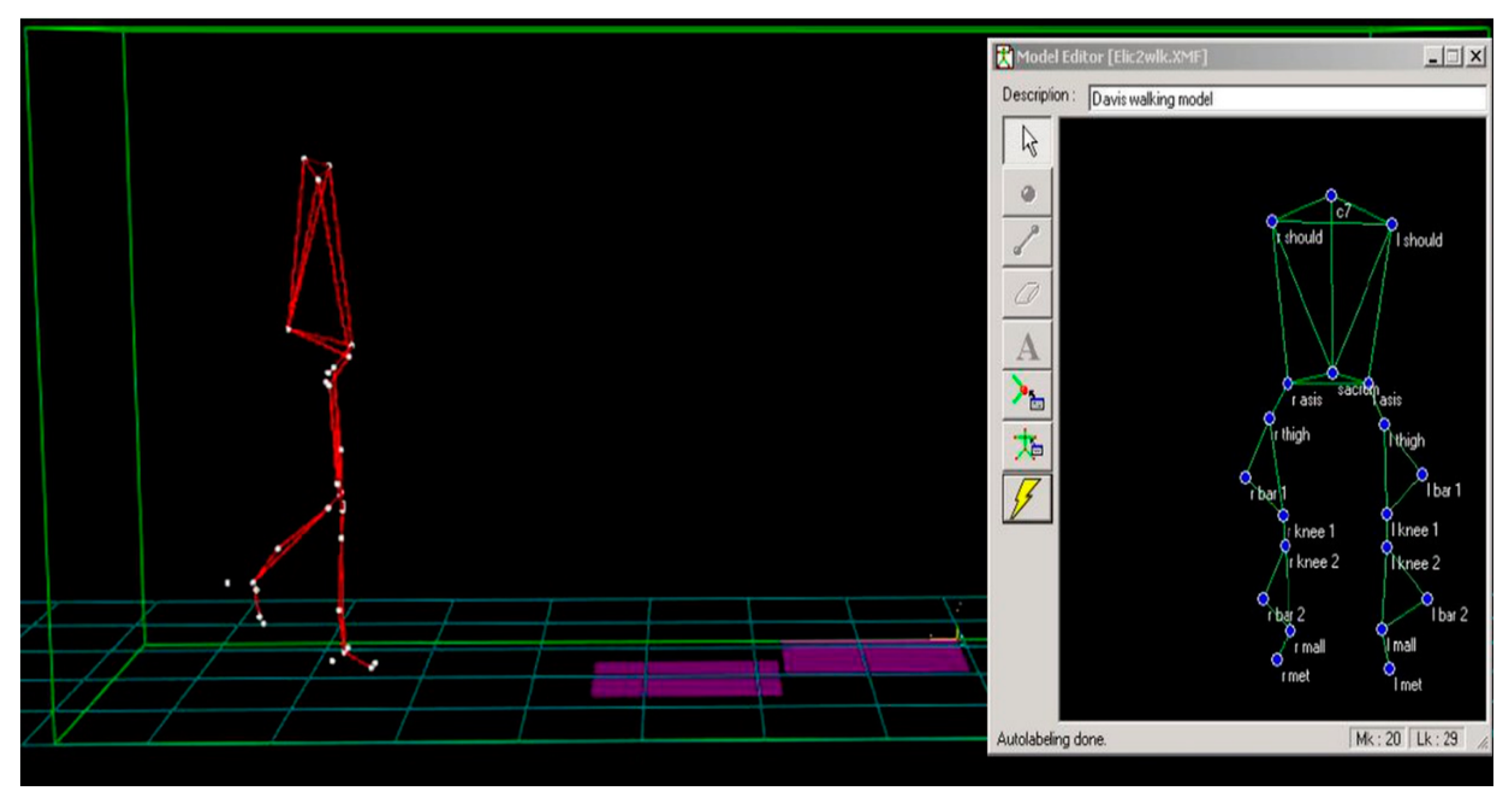
Task: Click the Description text field
Action: coord(1285,98)
